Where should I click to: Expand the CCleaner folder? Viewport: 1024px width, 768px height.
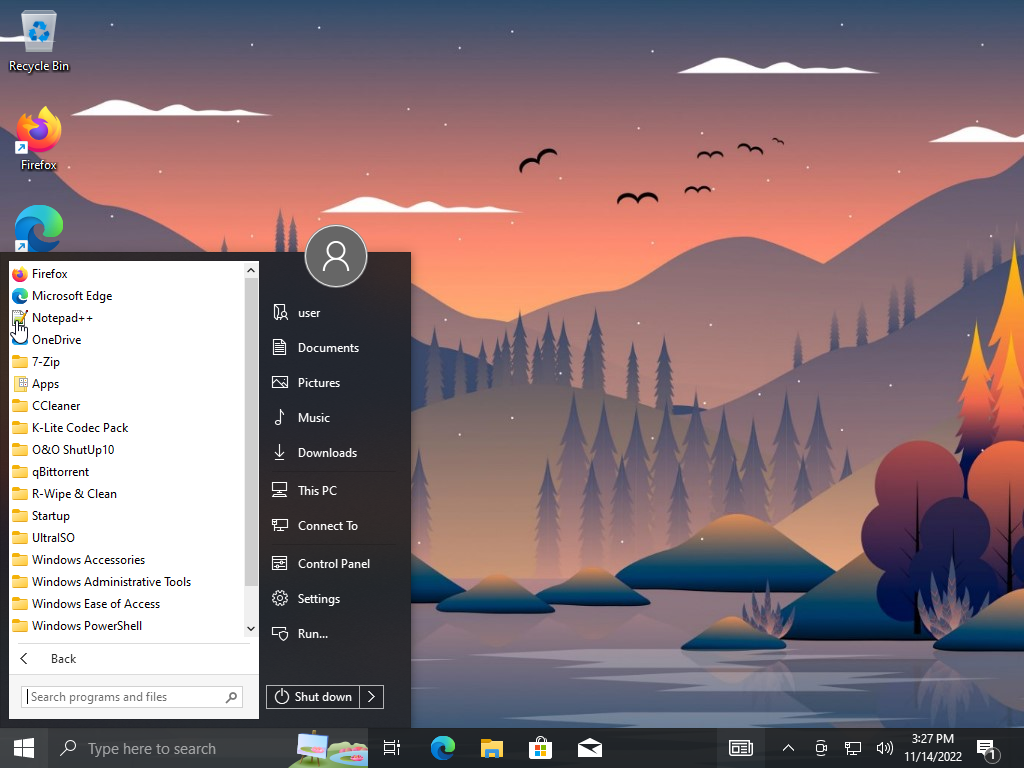click(127, 406)
